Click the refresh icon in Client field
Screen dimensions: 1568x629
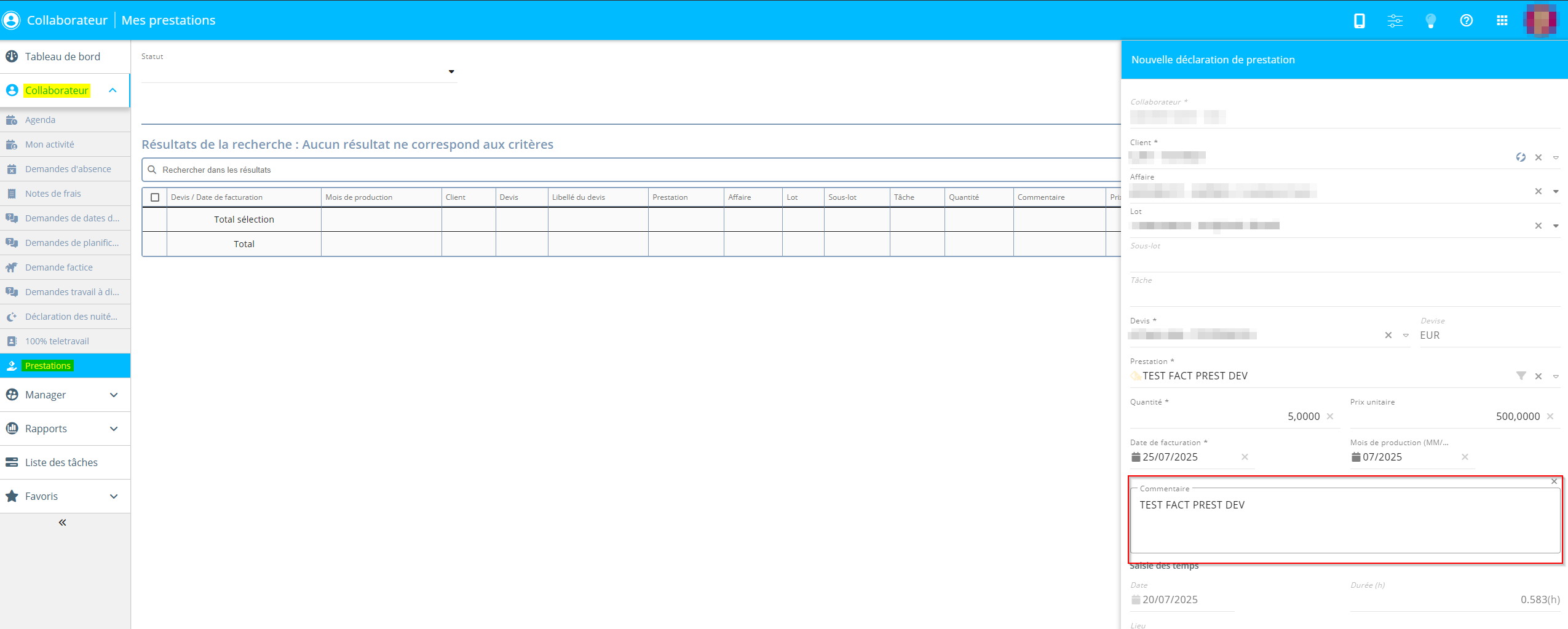tap(1520, 157)
